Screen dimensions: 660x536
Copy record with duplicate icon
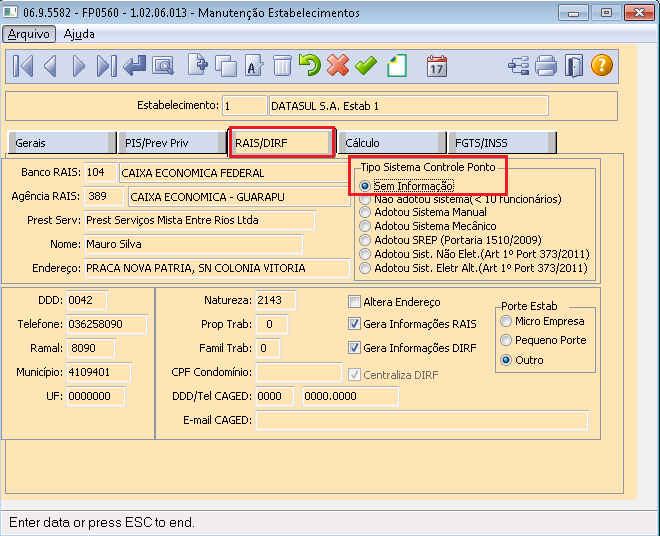pyautogui.click(x=226, y=66)
